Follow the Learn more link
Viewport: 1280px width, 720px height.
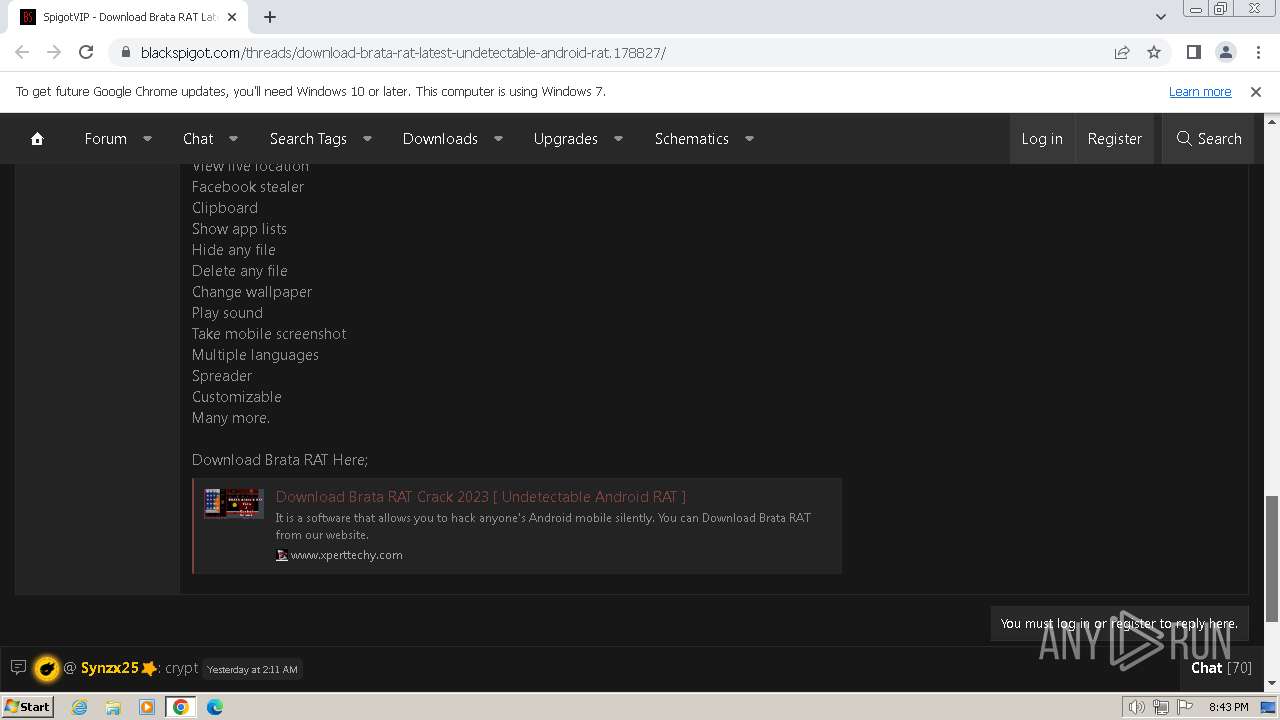tap(1200, 91)
